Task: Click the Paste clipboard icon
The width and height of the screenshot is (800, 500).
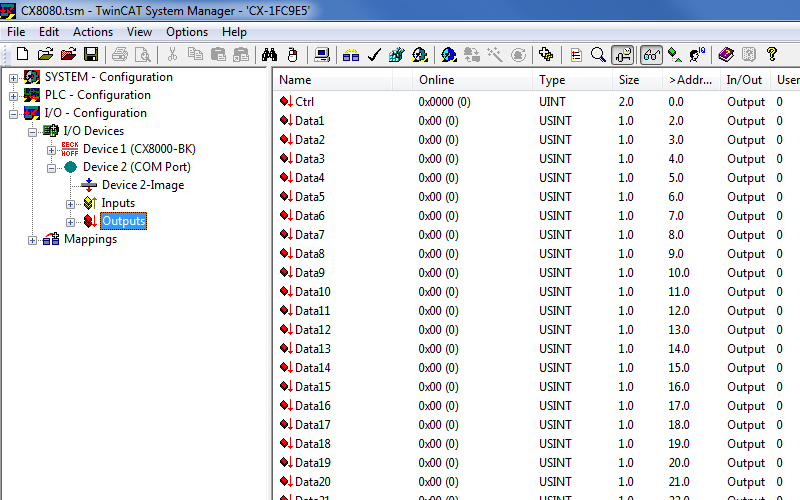Action: (x=218, y=54)
